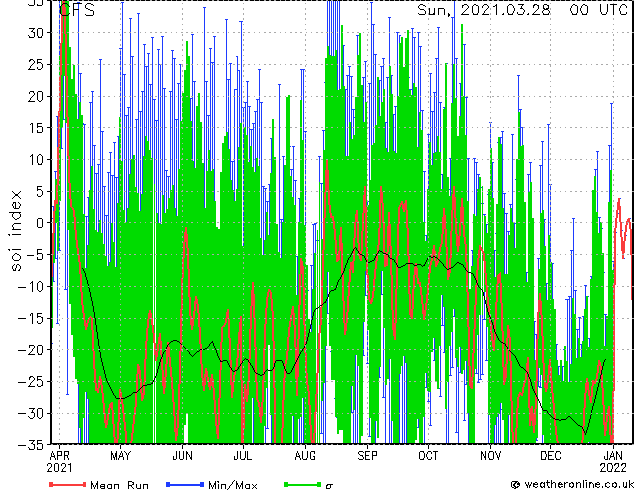Click the 0 y-axis value
Screen dimensions: 634x490
(39, 223)
